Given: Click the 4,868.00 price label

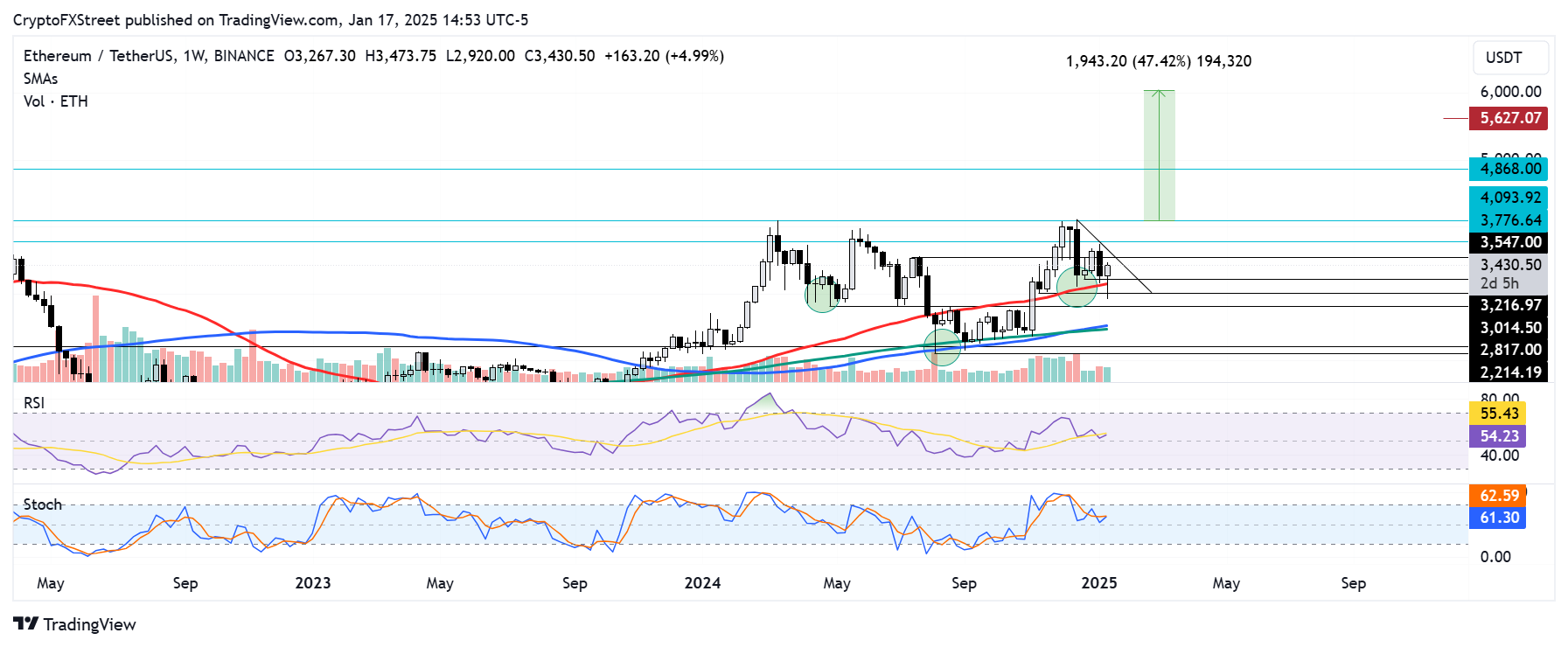Looking at the screenshot, I should [1509, 169].
